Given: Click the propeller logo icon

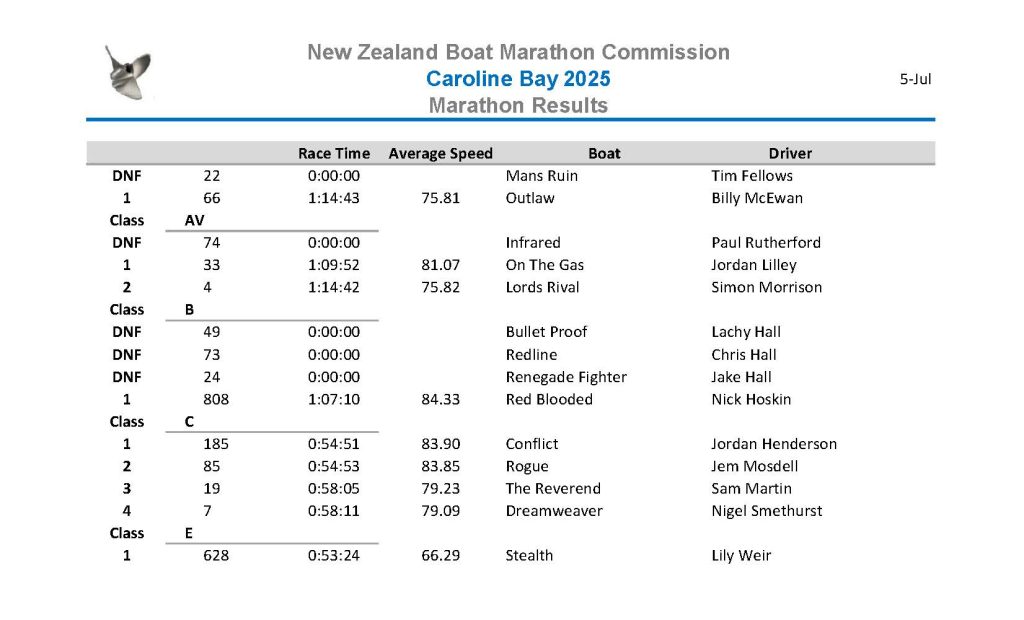Looking at the screenshot, I should [x=128, y=72].
